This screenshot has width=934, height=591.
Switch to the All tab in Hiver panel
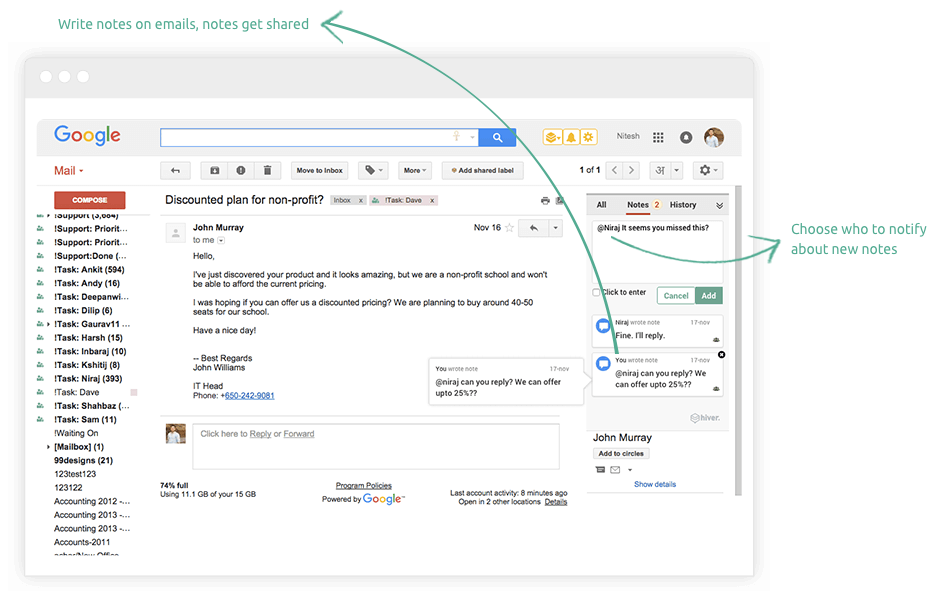tap(602, 205)
